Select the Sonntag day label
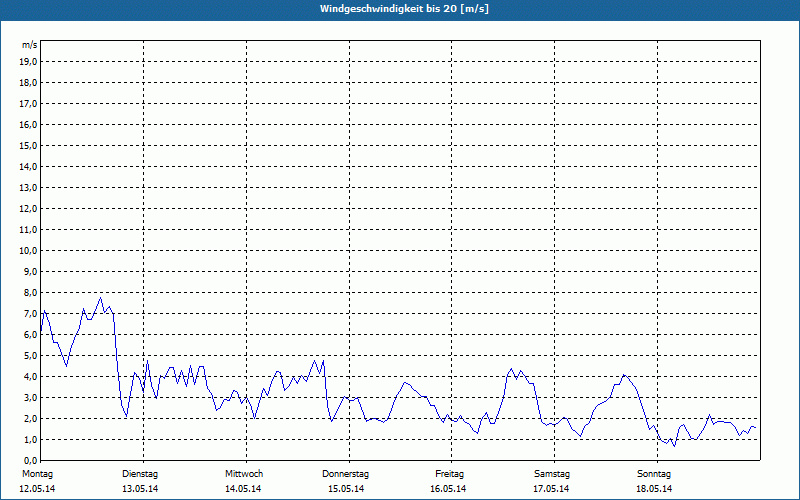The width and height of the screenshot is (800, 500). (654, 474)
